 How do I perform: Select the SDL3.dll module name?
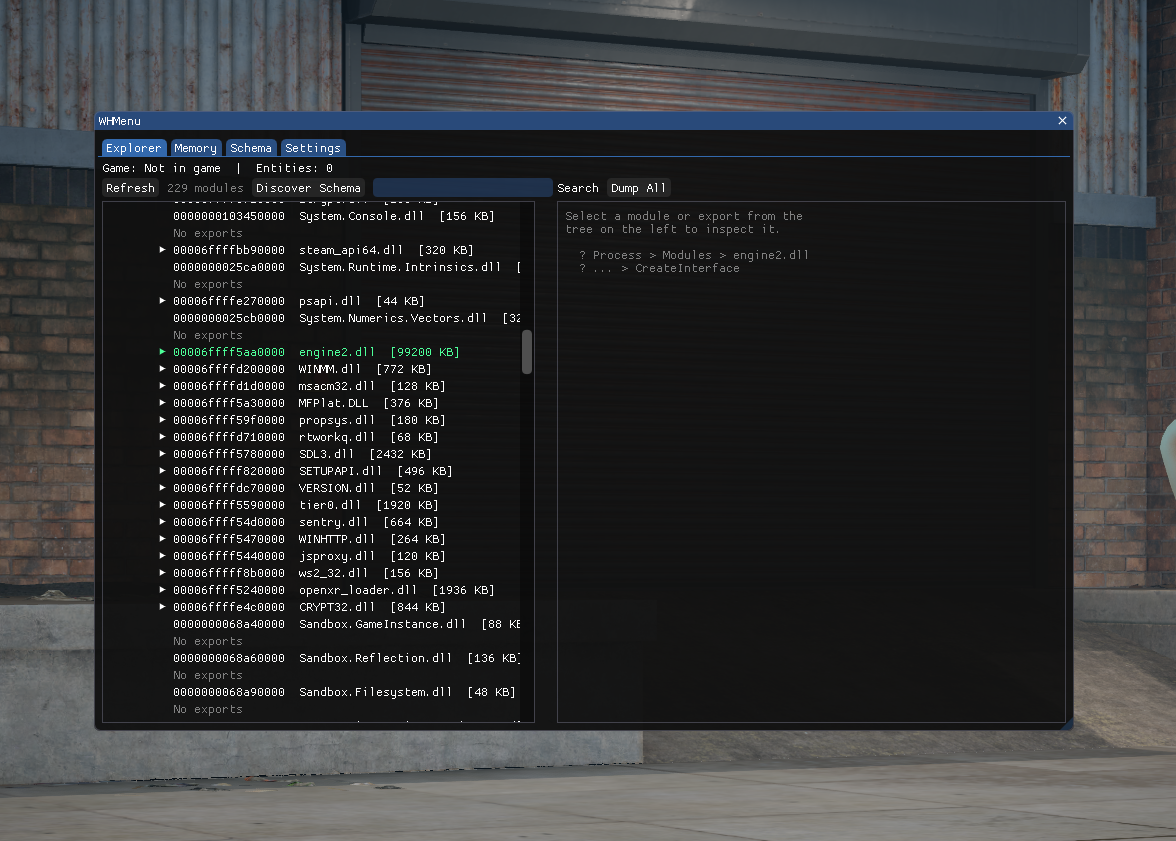(326, 454)
